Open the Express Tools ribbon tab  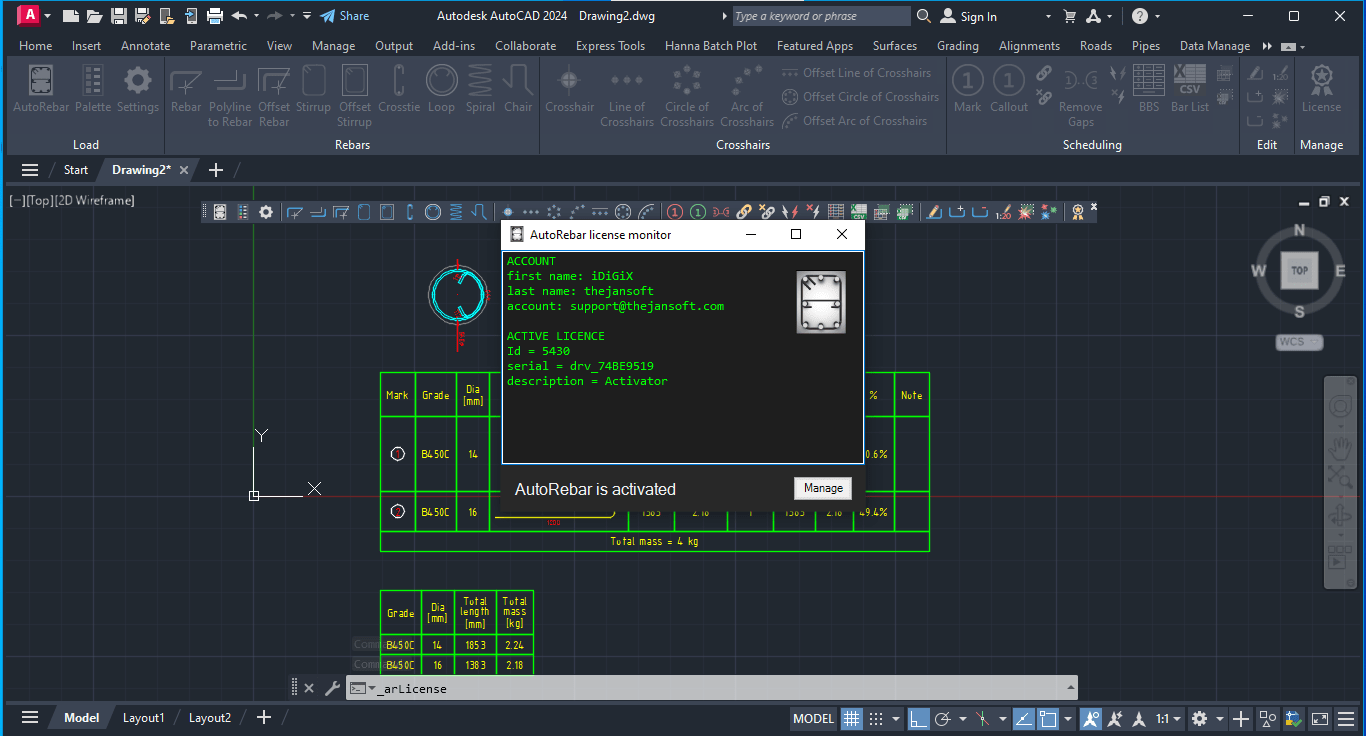[x=610, y=46]
